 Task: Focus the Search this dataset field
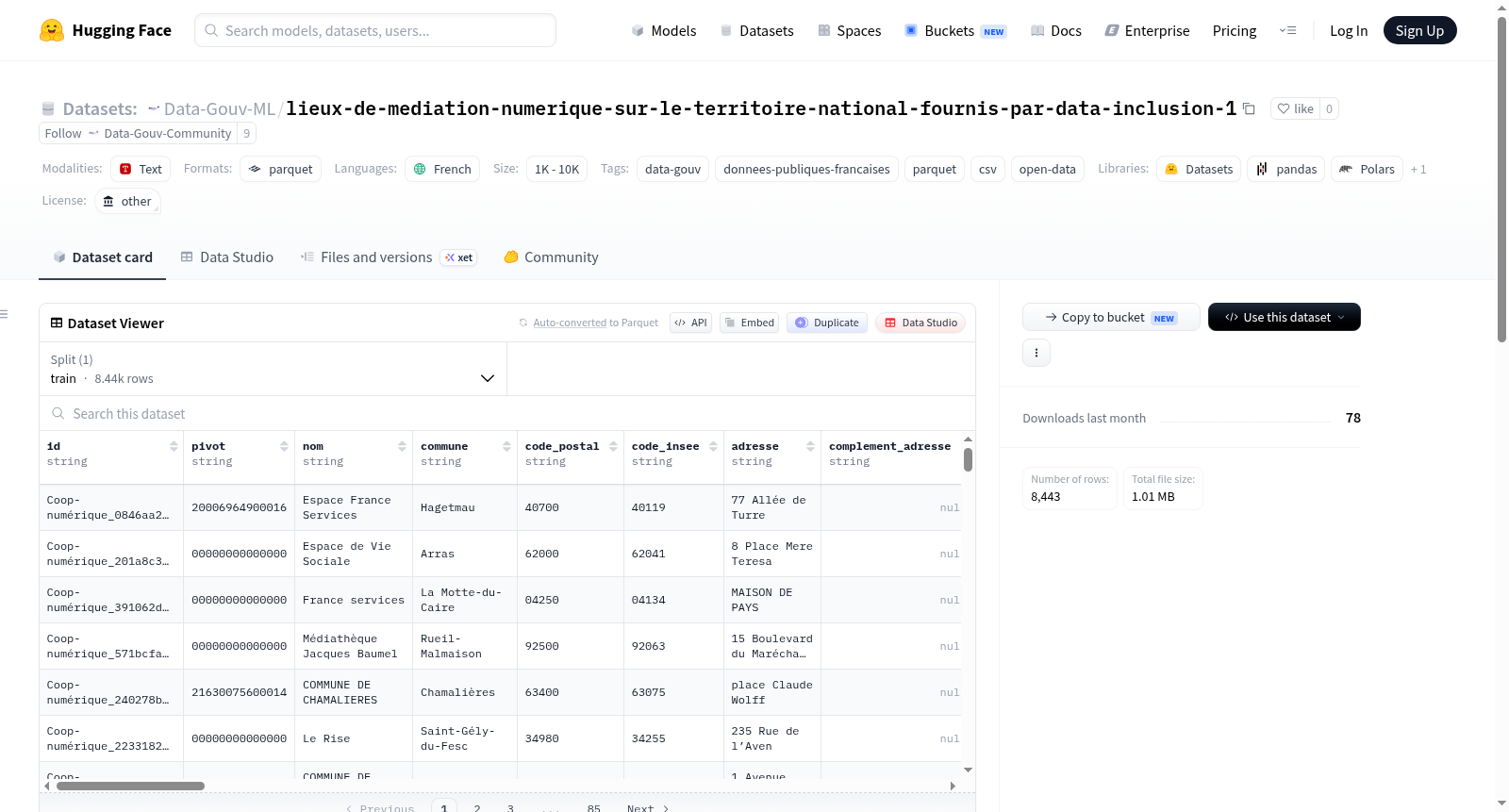click(507, 413)
